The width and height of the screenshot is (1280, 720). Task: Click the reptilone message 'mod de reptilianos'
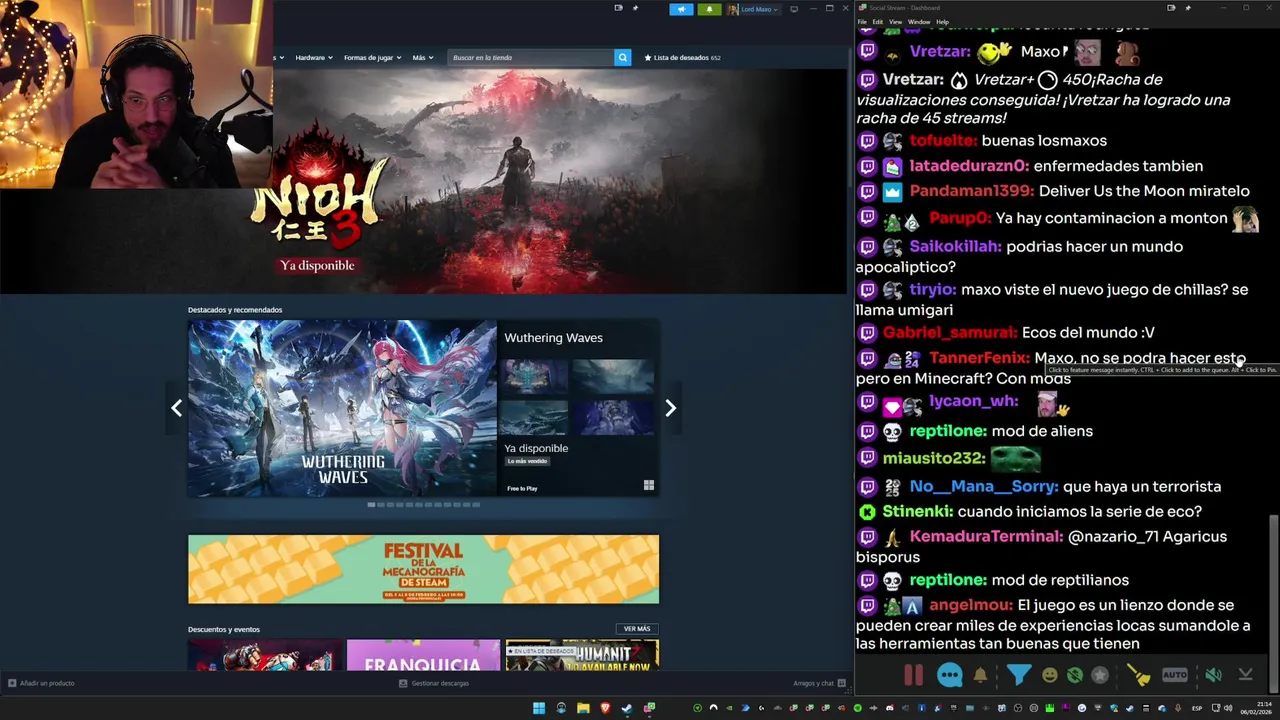click(994, 580)
